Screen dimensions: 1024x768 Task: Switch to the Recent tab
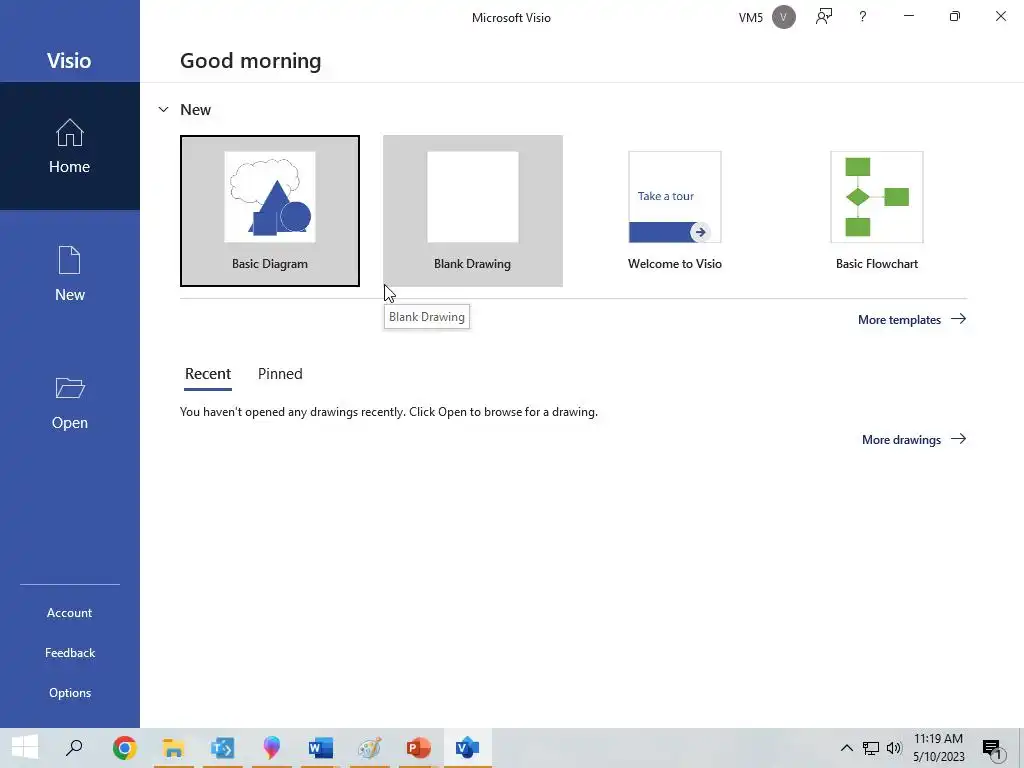coord(208,374)
